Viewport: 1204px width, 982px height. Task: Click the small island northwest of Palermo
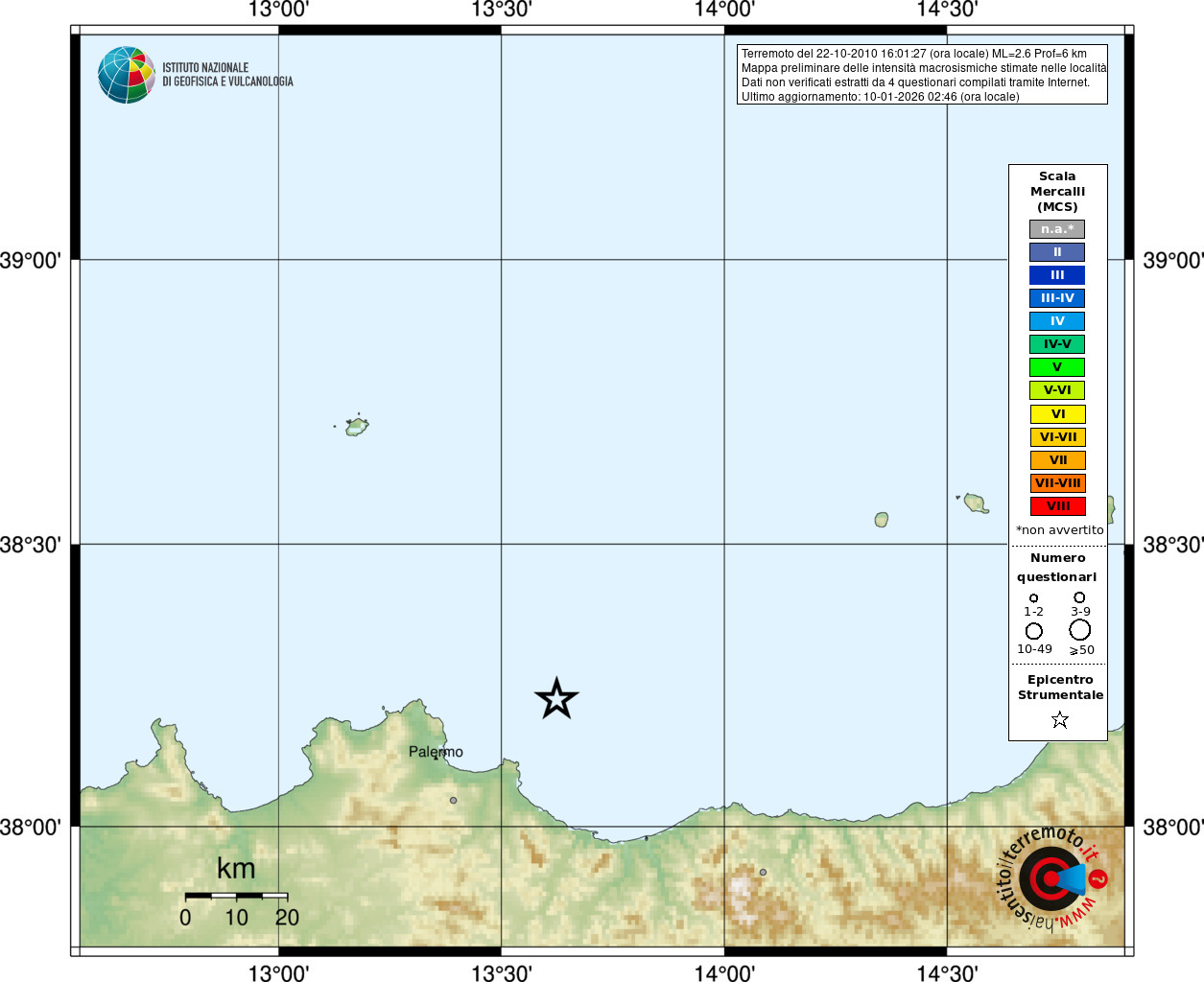[x=357, y=426]
